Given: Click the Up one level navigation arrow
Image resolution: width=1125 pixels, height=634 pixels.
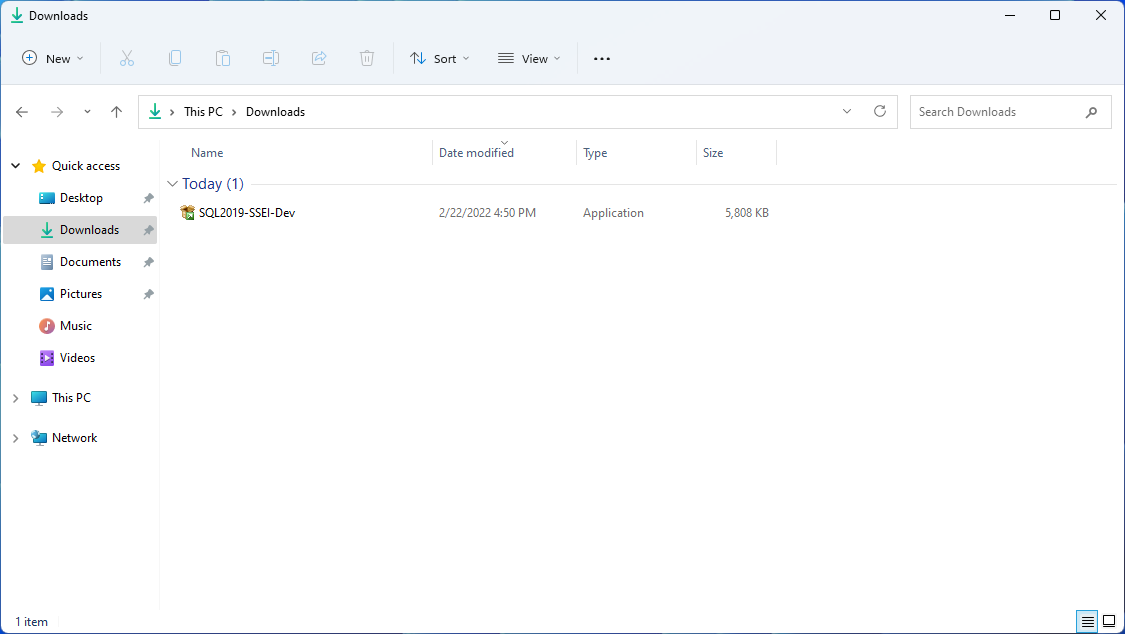Looking at the screenshot, I should tap(116, 111).
